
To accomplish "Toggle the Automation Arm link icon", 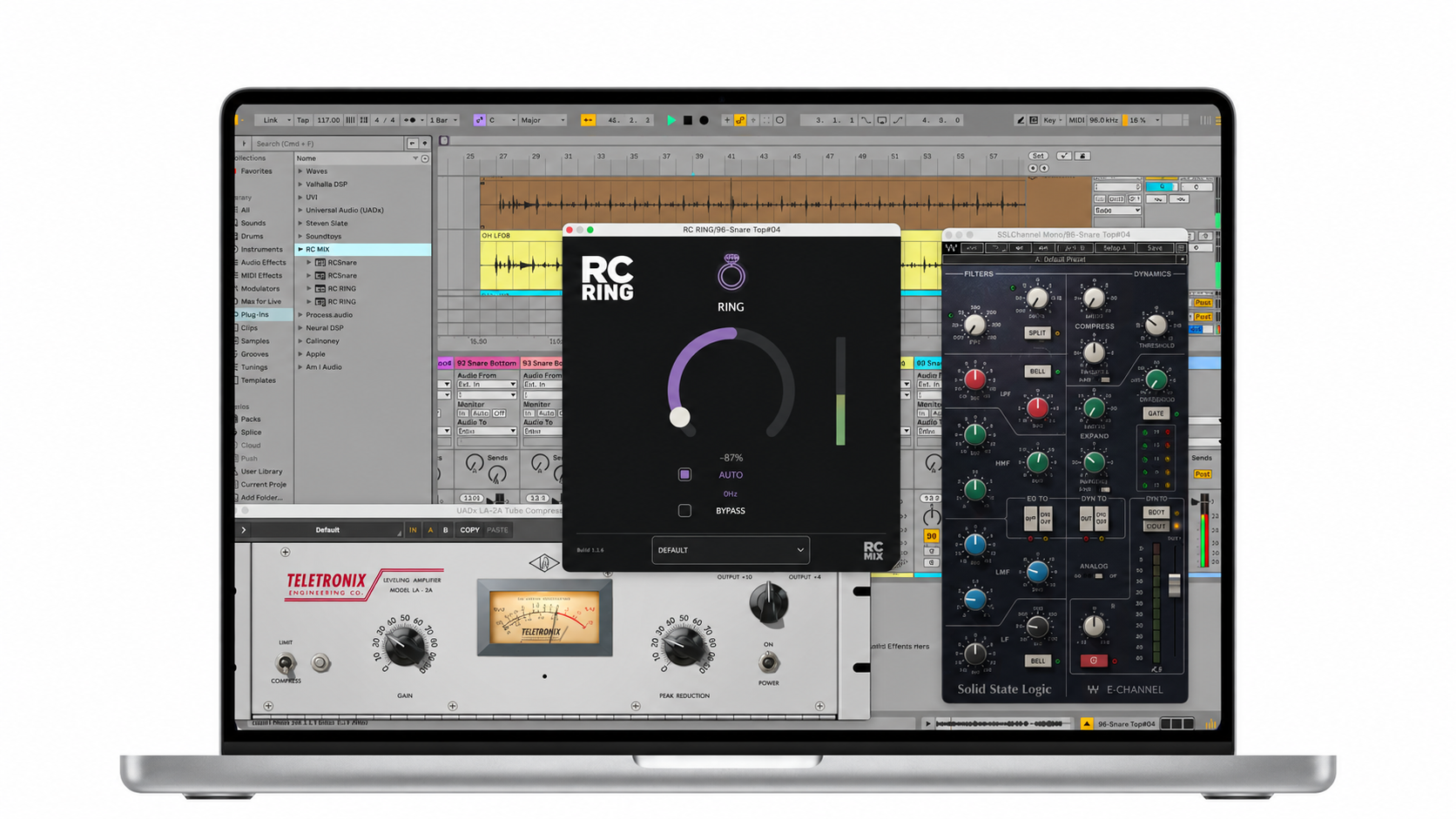I will 740,120.
